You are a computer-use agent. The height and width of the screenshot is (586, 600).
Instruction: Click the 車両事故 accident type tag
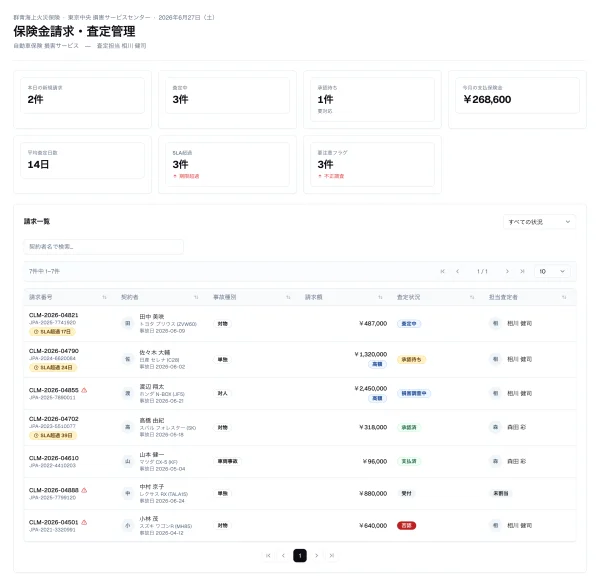tap(227, 461)
